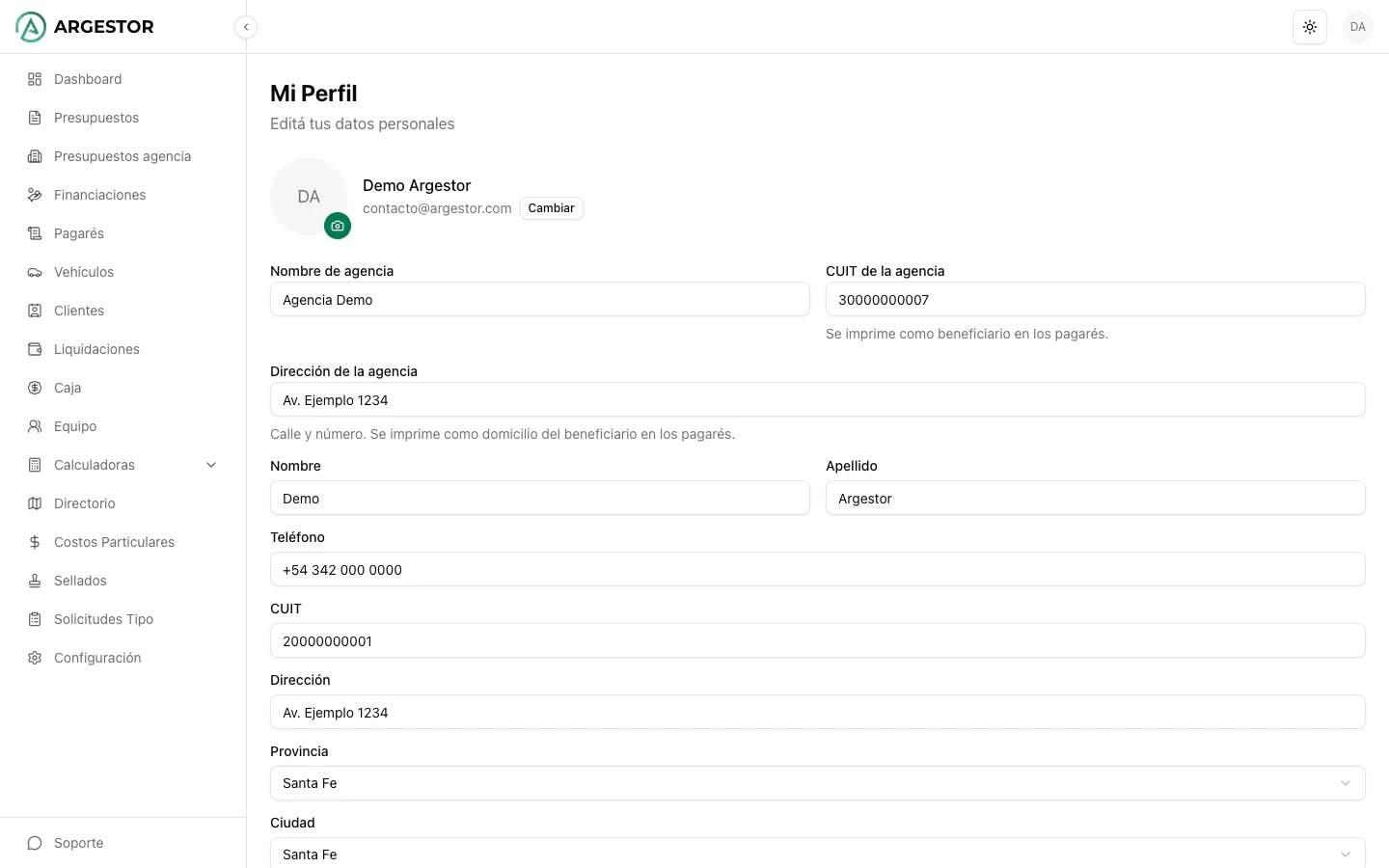1389x868 pixels.
Task: Select Solicitudes Tipo in the sidebar
Action: (123, 619)
